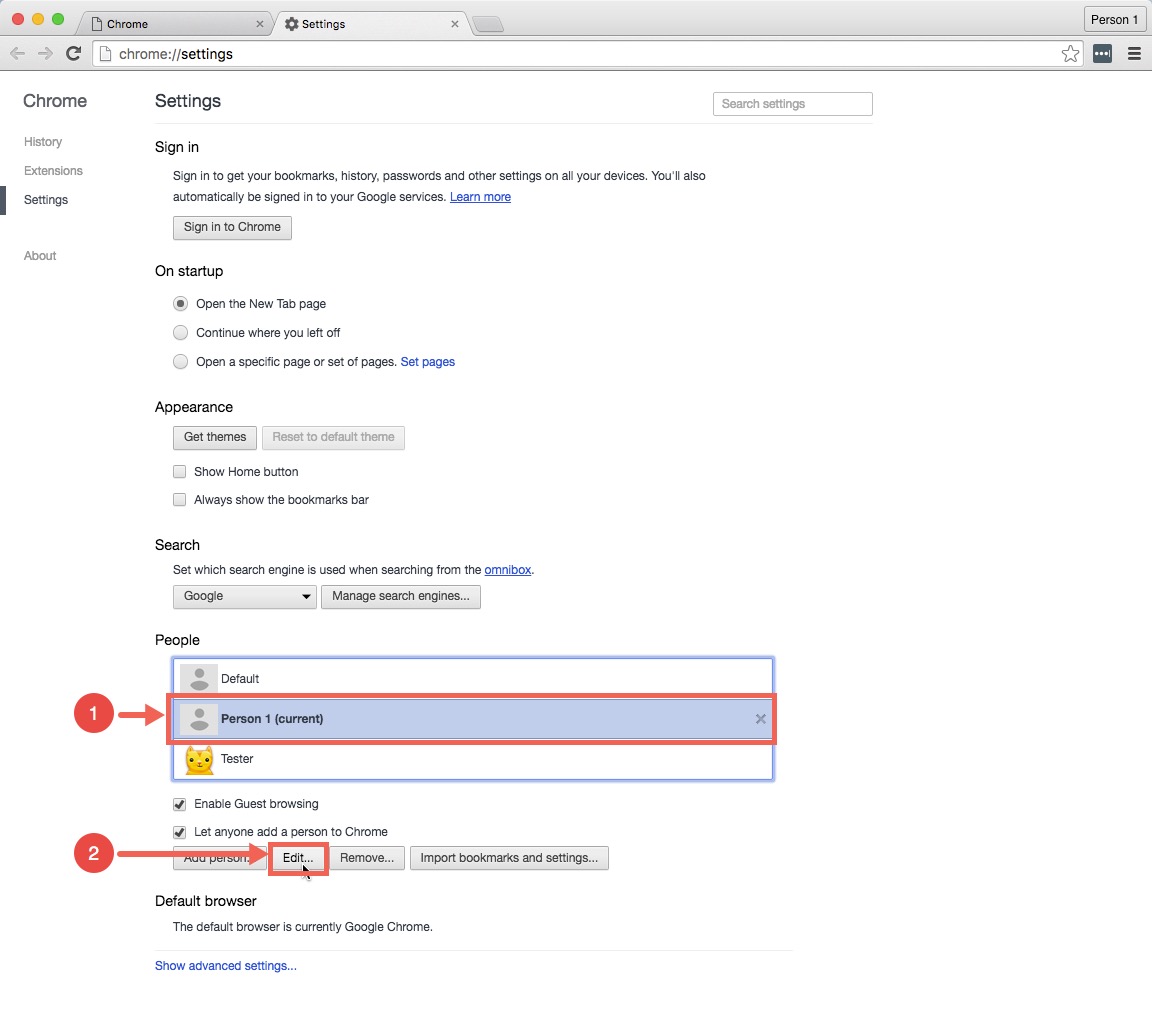Screen dimensions: 1152x1021
Task: Bookmark this page with the star icon
Action: 1070,54
